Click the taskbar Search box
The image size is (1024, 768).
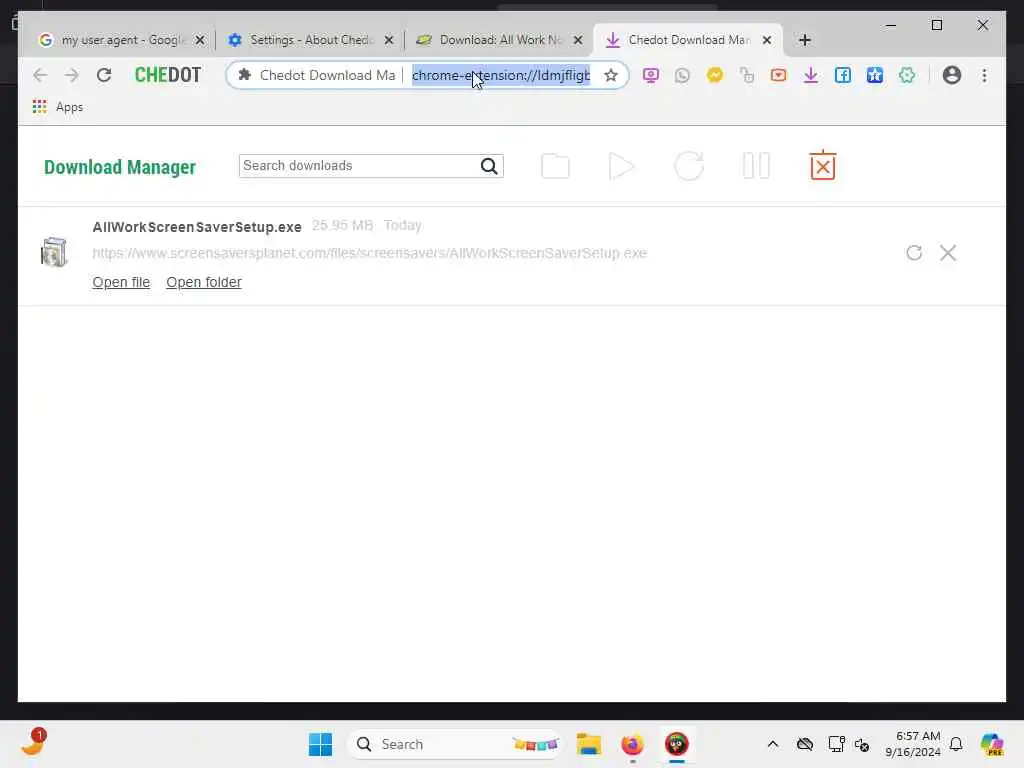click(x=455, y=744)
